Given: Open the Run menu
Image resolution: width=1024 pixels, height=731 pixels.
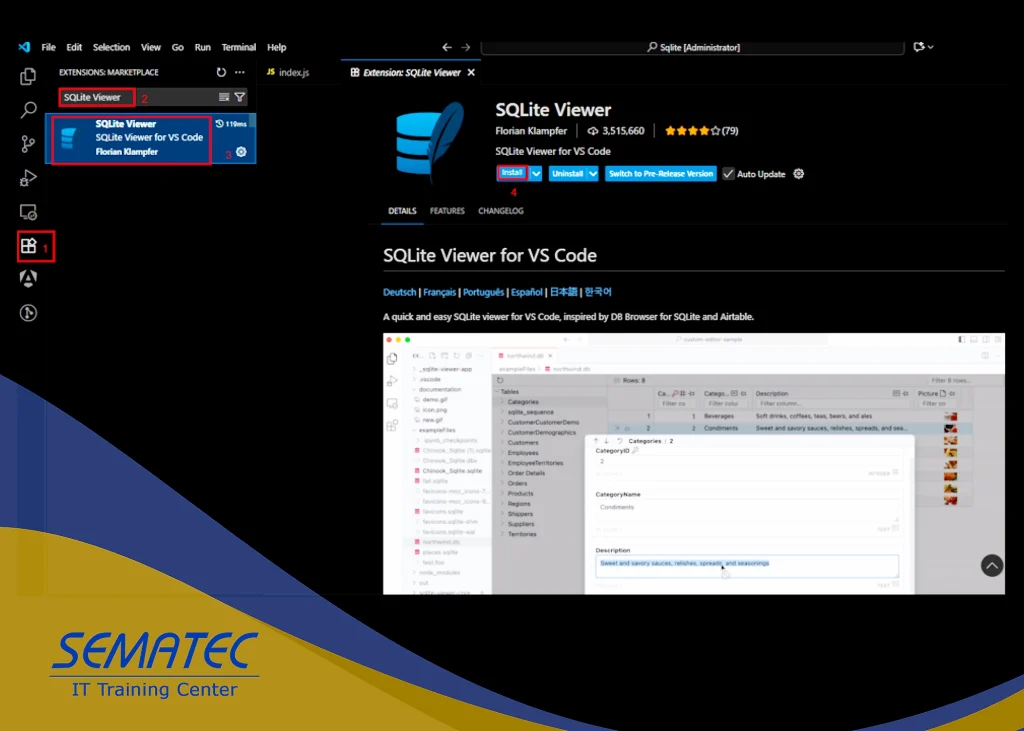Looking at the screenshot, I should point(202,47).
